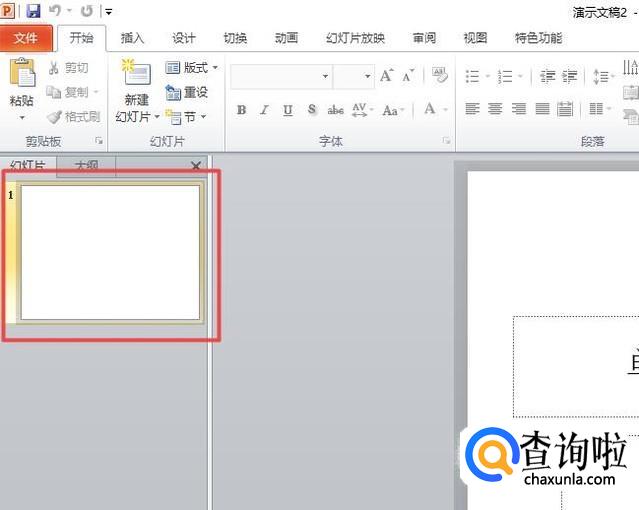The width and height of the screenshot is (639, 510).
Task: Expand 新建幻灯片 layout dropdown arrow
Action: (157, 117)
